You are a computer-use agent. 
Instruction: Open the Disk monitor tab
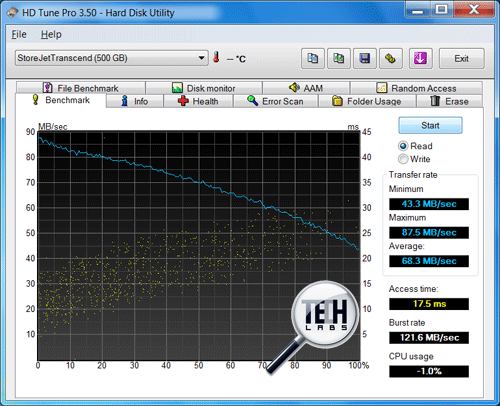204,88
